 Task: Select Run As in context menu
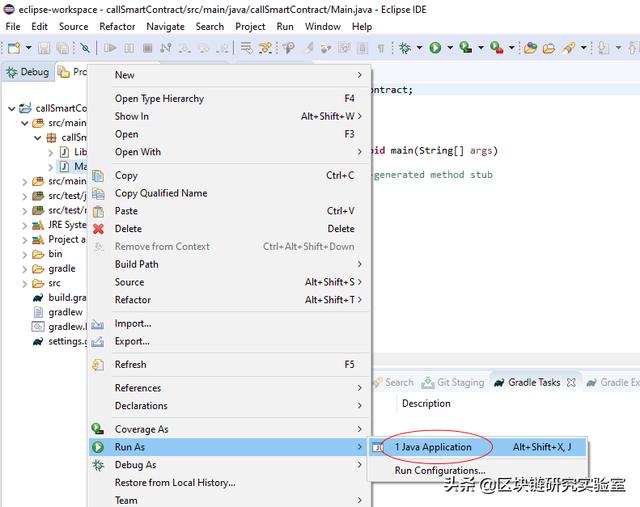(228, 447)
